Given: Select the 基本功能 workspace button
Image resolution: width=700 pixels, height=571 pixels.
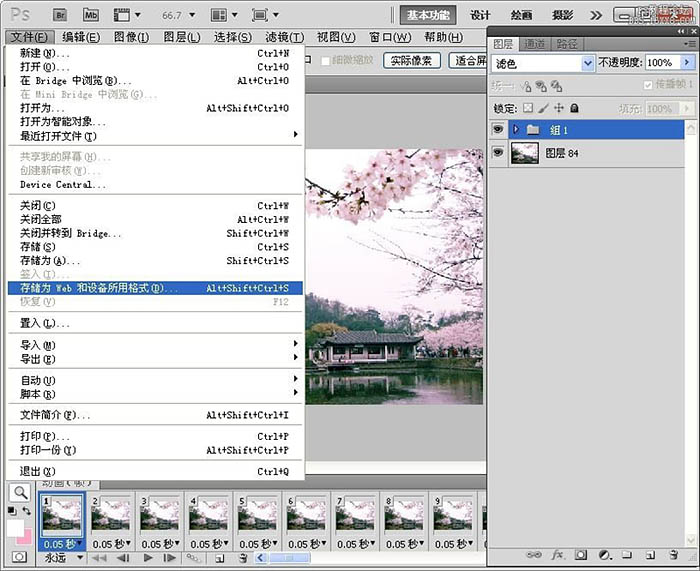Looking at the screenshot, I should 429,15.
